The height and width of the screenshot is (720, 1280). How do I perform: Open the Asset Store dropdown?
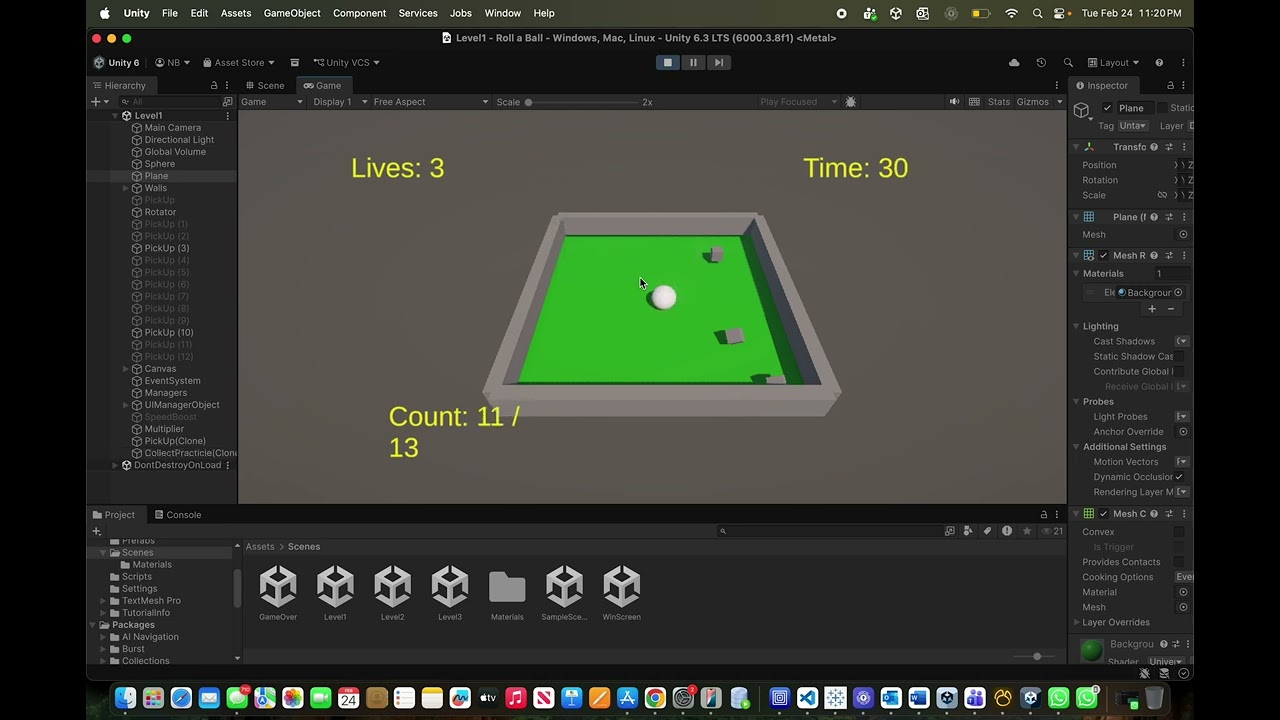click(x=238, y=62)
